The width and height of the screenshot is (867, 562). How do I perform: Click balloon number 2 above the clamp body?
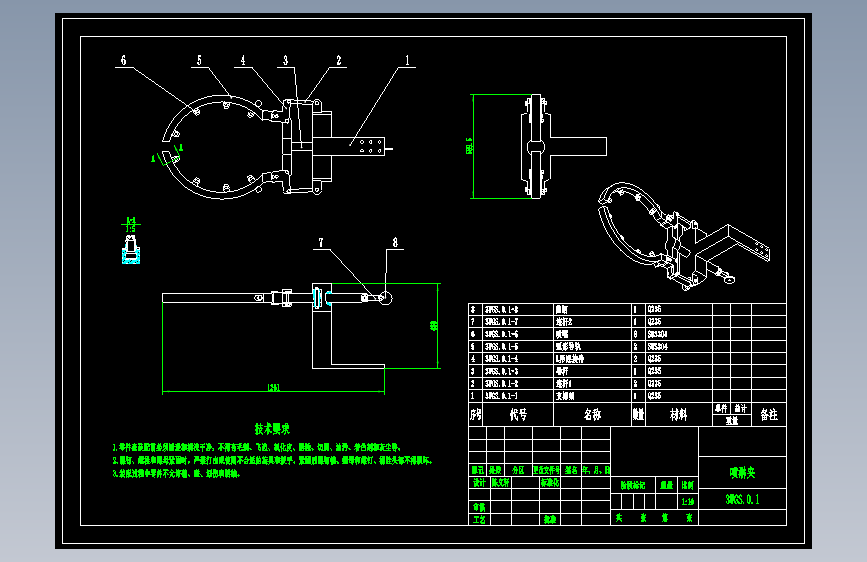click(339, 60)
